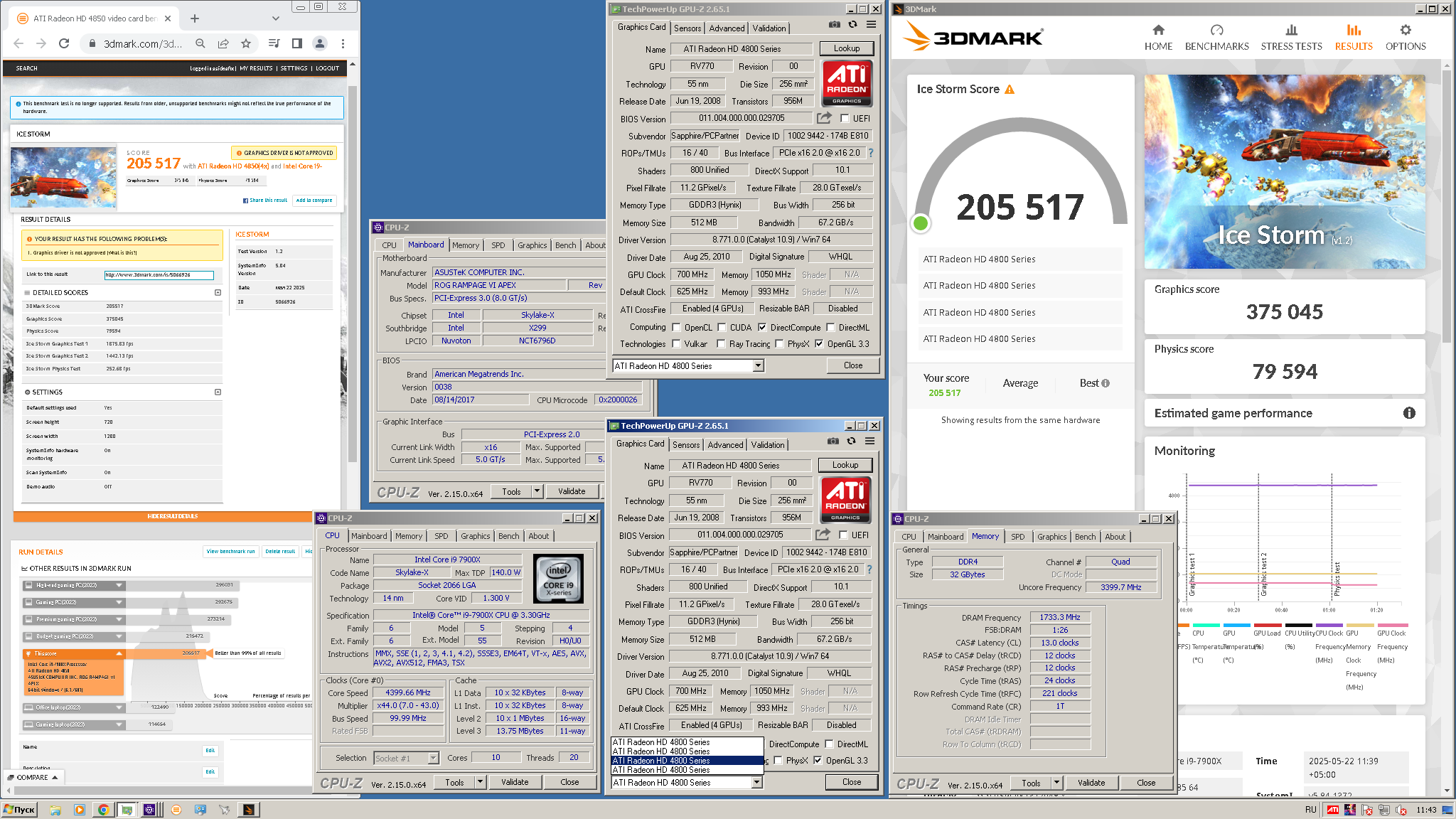This screenshot has width=1456, height=819.
Task: Open Chrome's three-dot menu
Action: [343, 43]
